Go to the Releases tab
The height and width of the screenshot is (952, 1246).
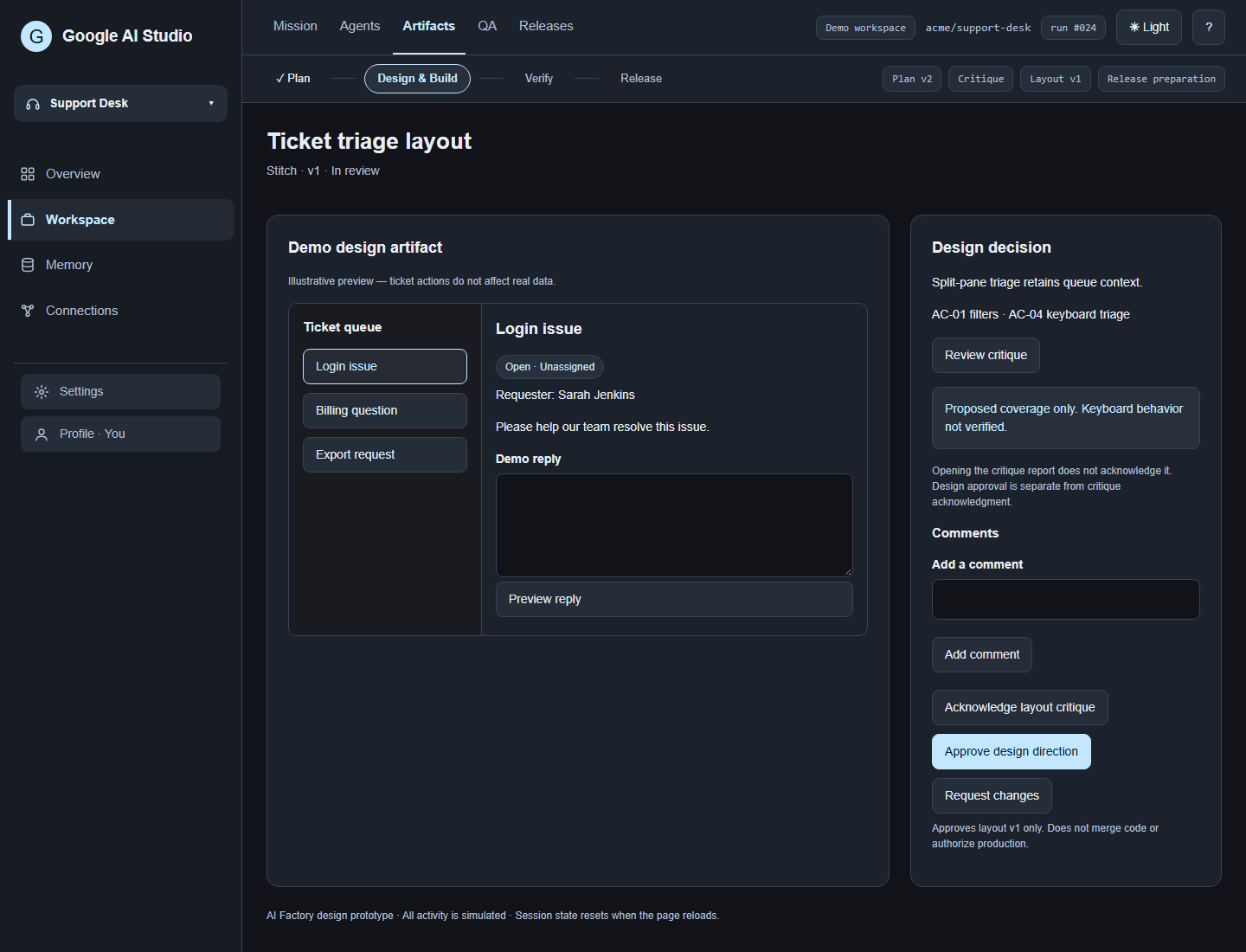pyautogui.click(x=546, y=26)
